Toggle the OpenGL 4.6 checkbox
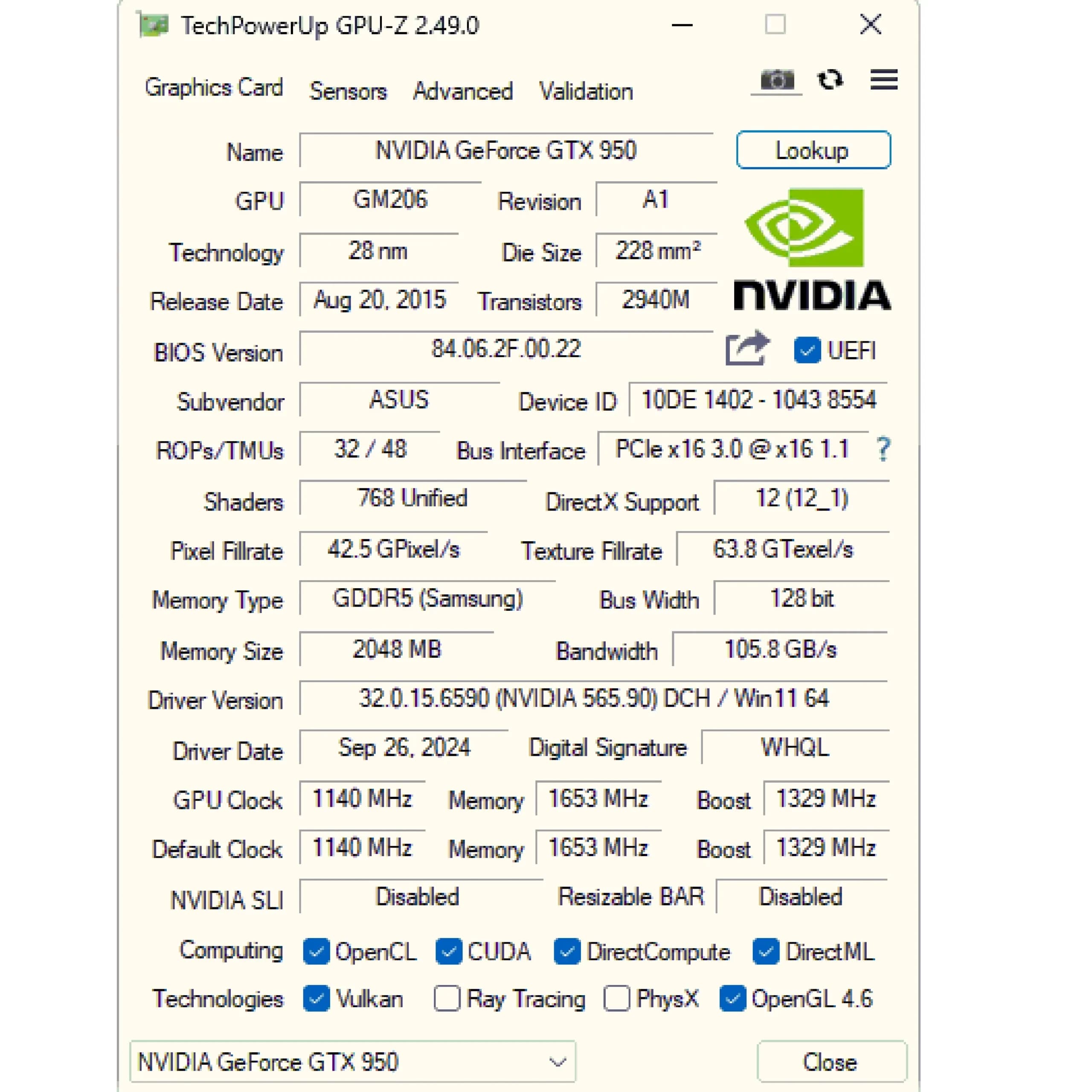The width and height of the screenshot is (1092, 1092). click(x=732, y=999)
